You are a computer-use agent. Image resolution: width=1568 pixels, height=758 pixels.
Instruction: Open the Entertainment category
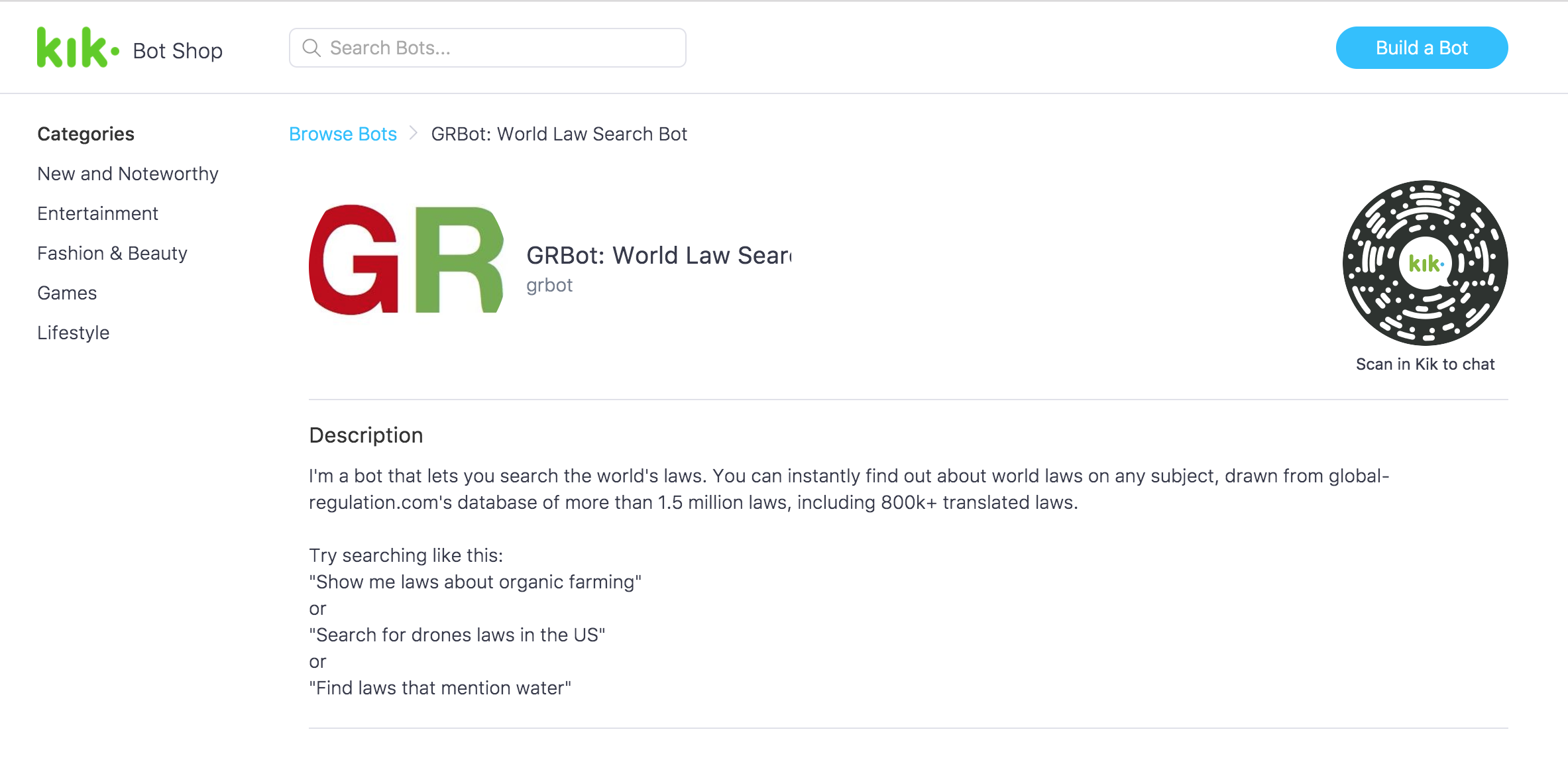(97, 213)
